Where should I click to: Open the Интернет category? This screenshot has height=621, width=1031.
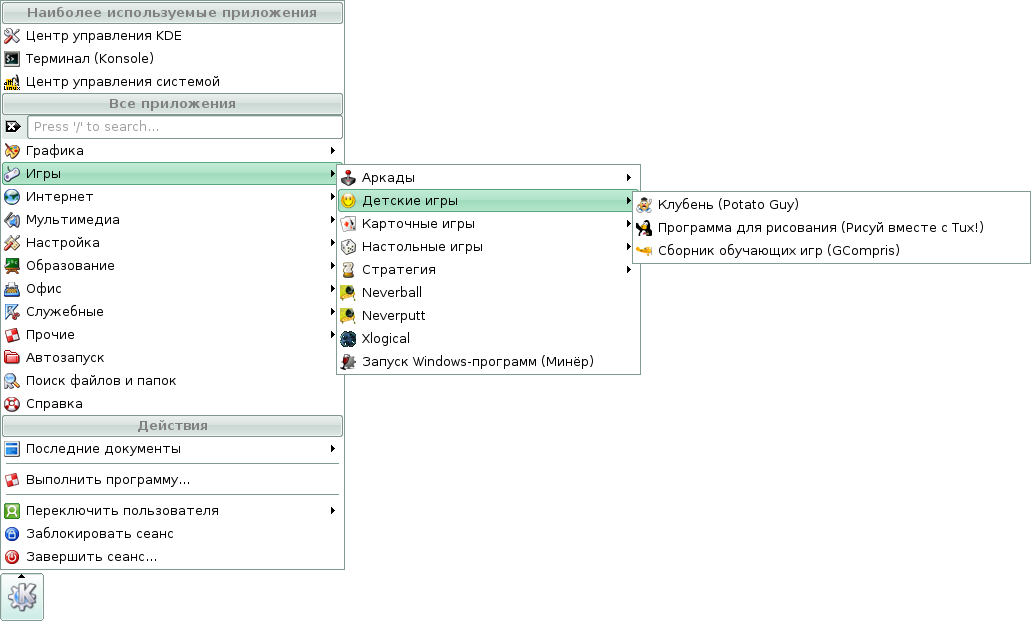click(59, 196)
